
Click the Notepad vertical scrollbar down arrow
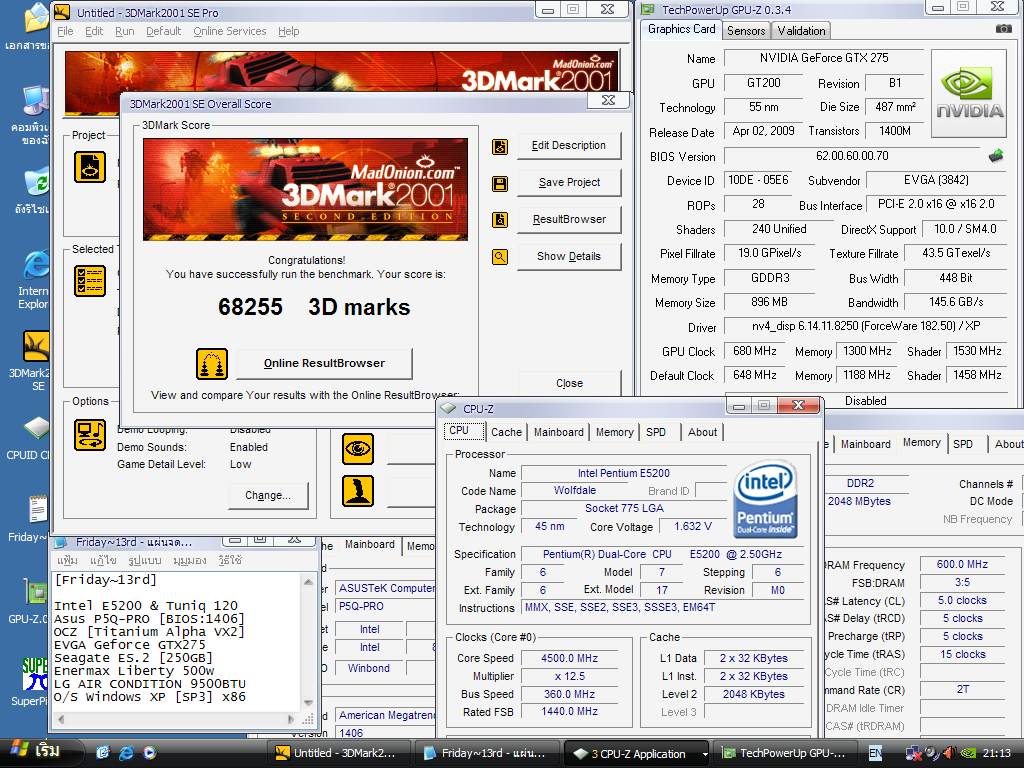pyautogui.click(x=308, y=703)
